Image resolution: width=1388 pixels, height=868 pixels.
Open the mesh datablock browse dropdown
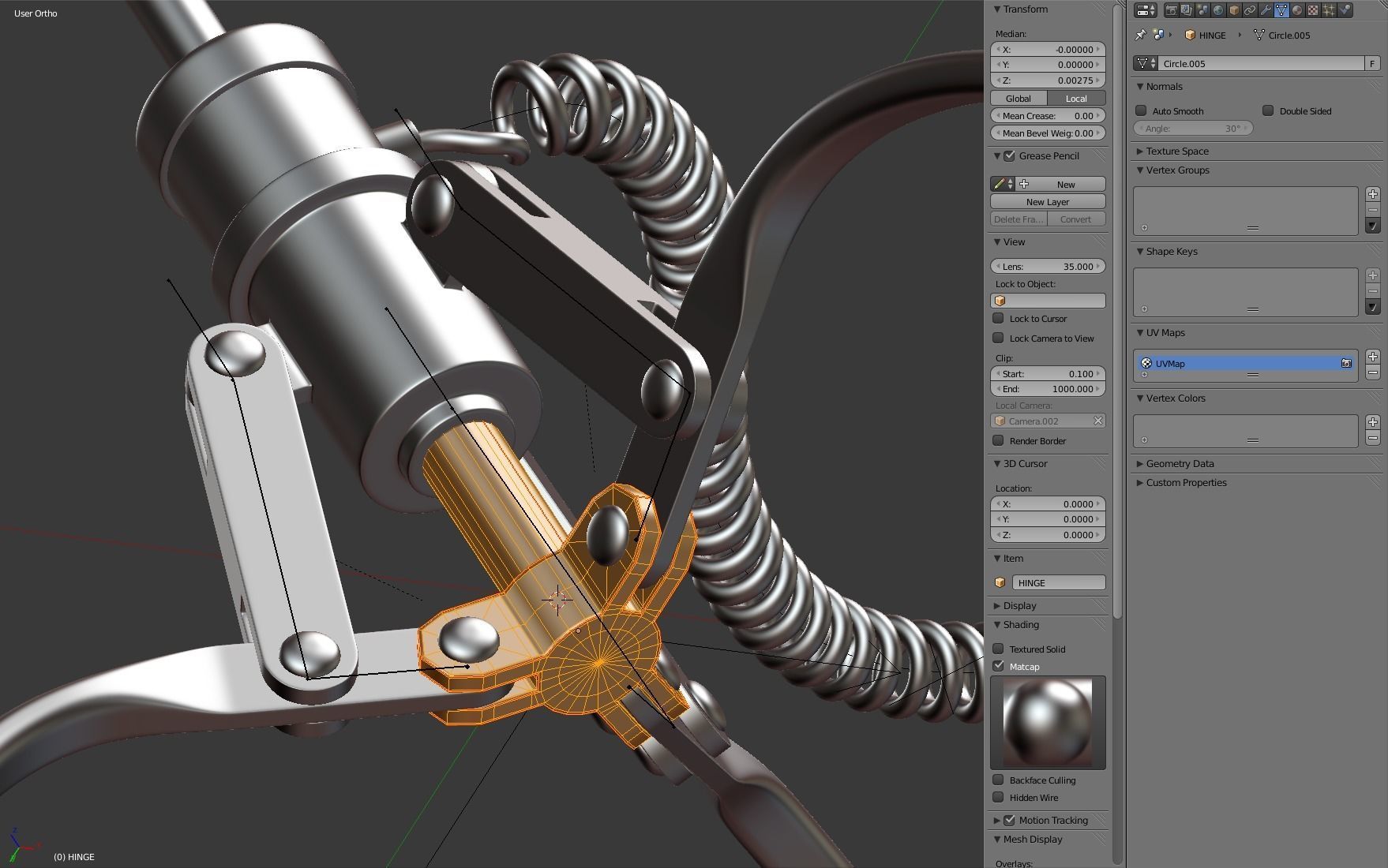1145,63
